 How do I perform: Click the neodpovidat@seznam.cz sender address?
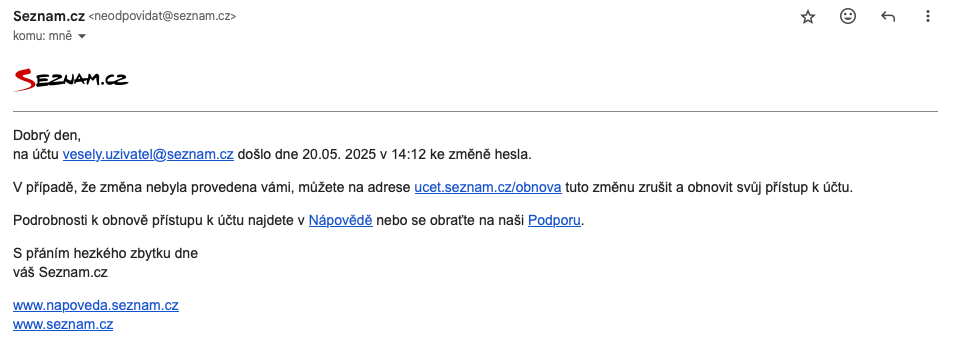coord(162,16)
